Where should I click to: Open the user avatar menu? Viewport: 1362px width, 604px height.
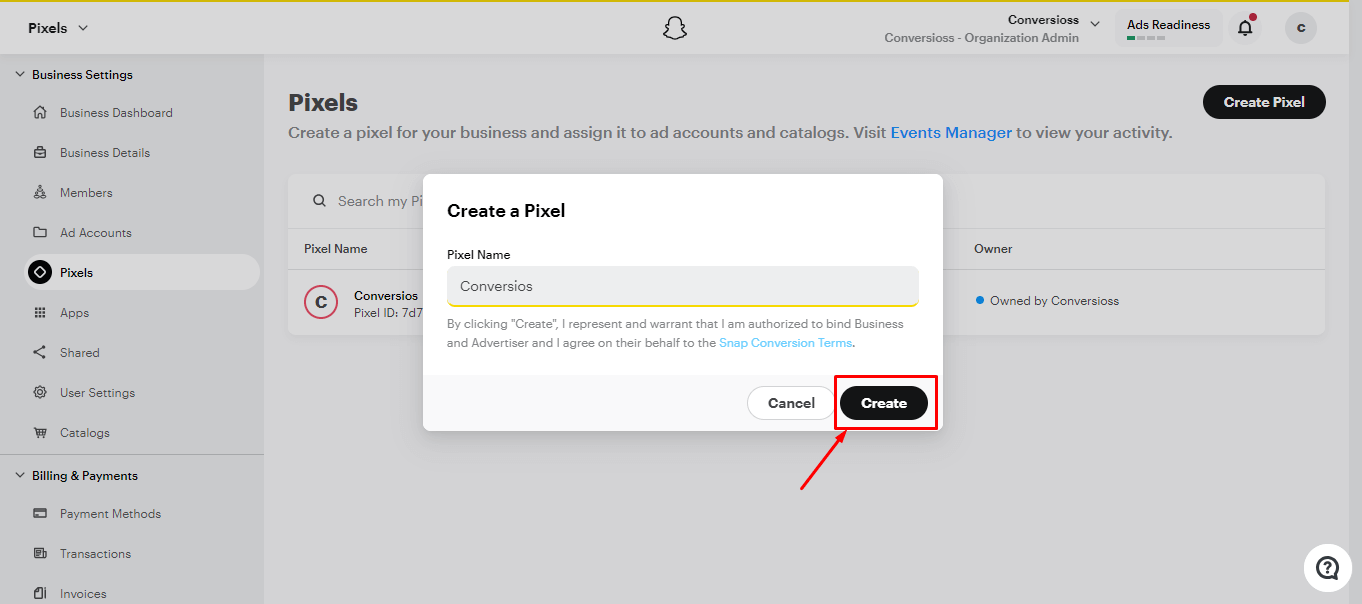[x=1301, y=28]
